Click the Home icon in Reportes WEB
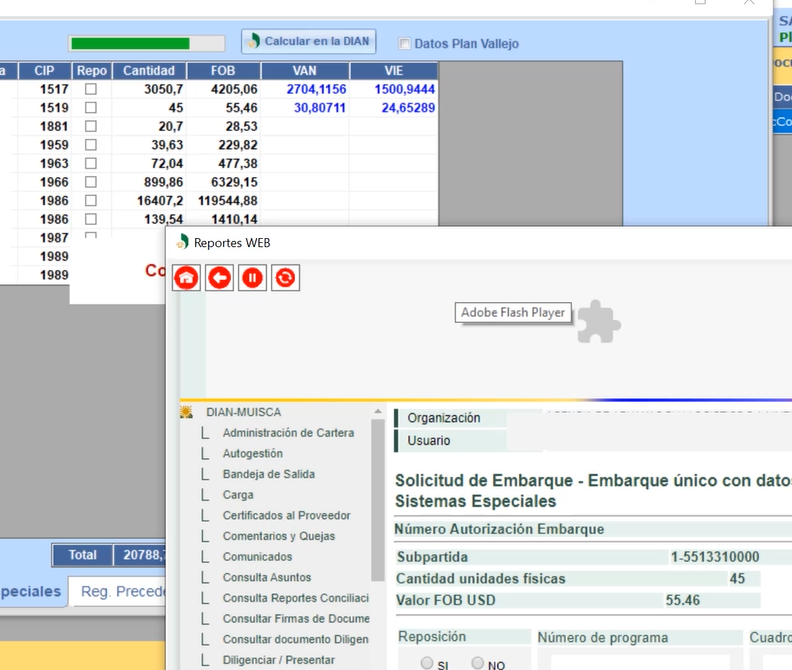792x670 pixels. [186, 278]
